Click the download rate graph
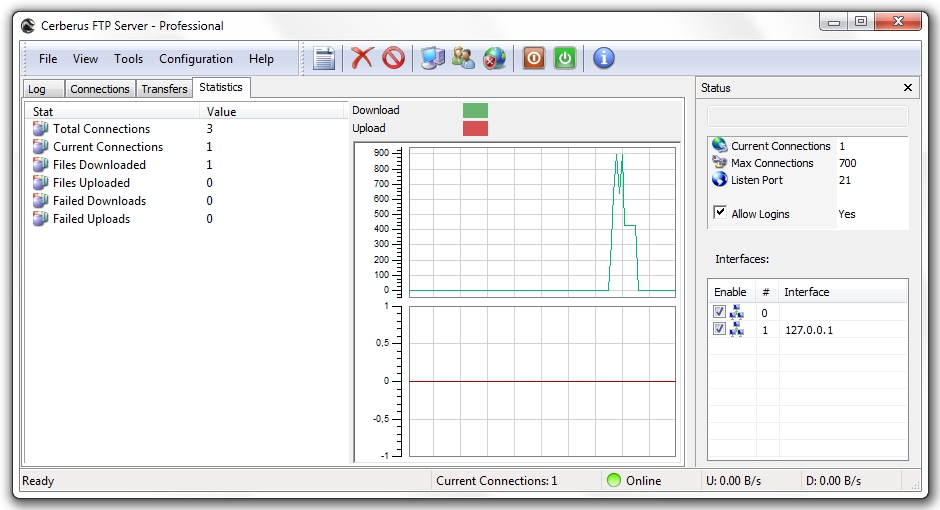940x510 pixels. click(x=542, y=222)
